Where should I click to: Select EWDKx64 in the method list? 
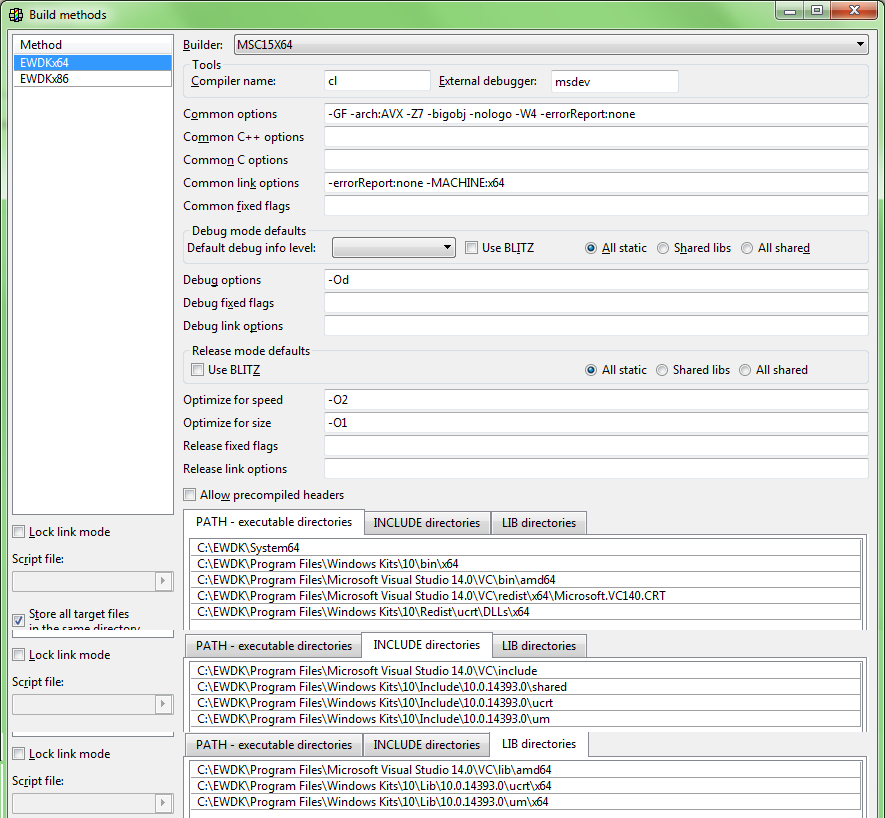coord(44,63)
